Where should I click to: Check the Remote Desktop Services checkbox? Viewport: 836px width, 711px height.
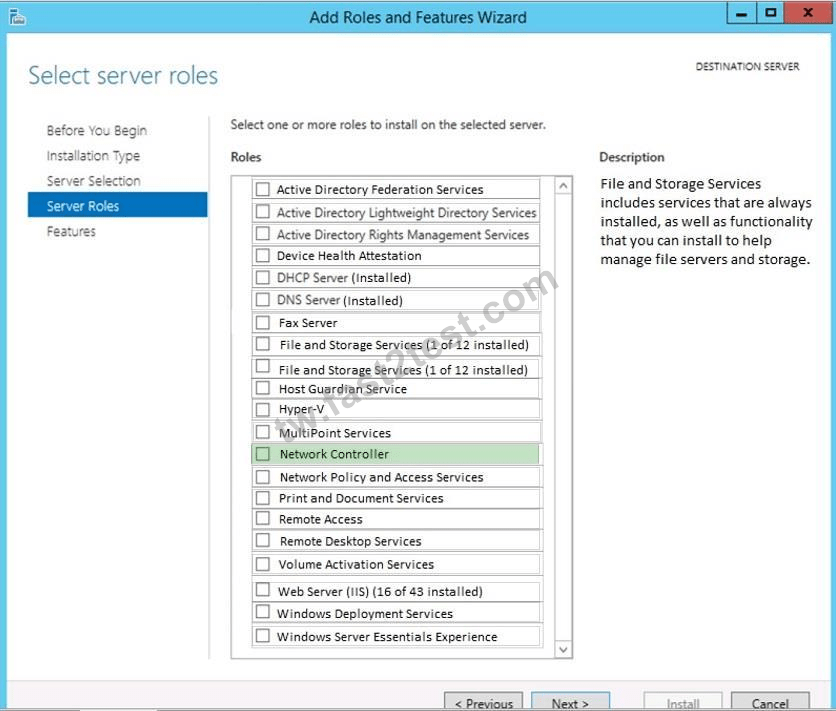tap(263, 540)
